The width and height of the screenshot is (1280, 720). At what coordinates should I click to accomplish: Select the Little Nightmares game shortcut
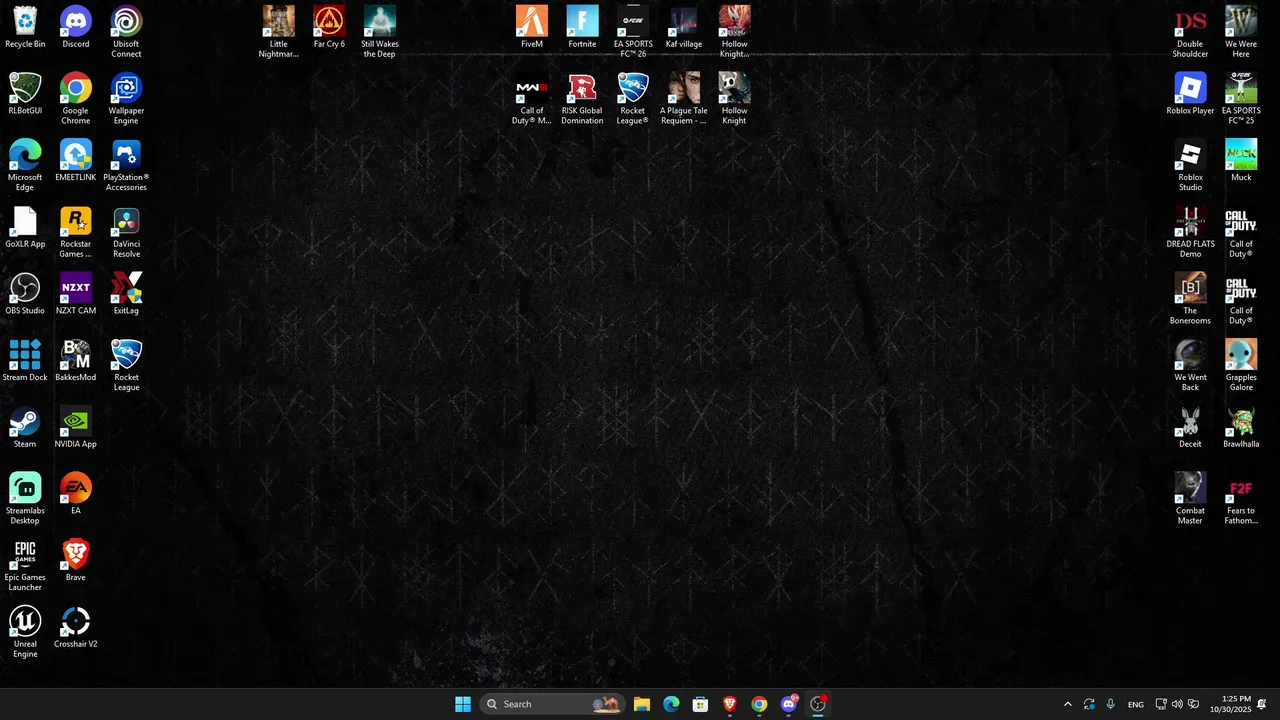click(279, 33)
